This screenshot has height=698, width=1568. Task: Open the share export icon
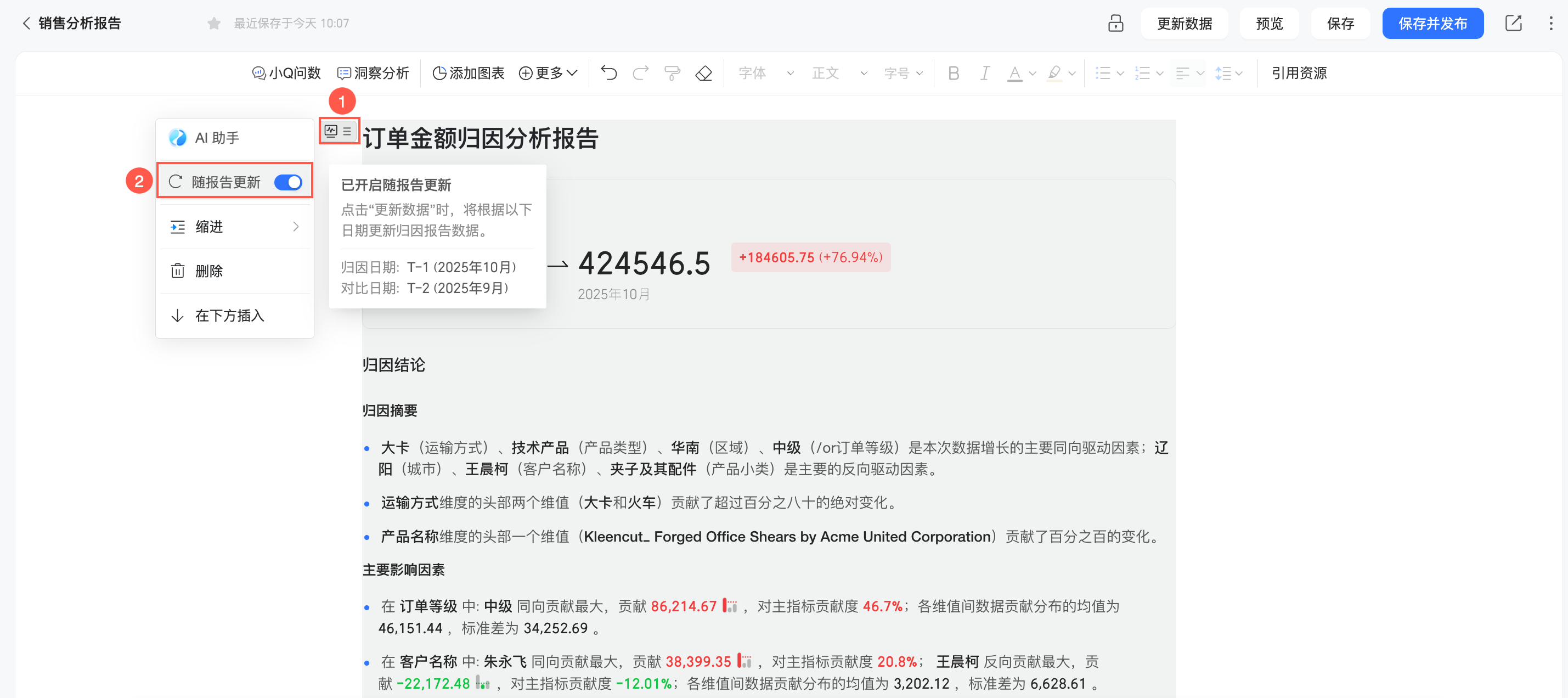tap(1513, 23)
